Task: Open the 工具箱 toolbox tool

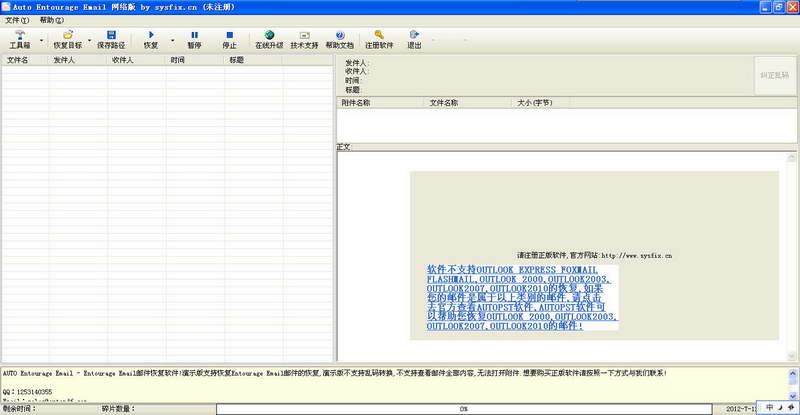Action: [19, 39]
